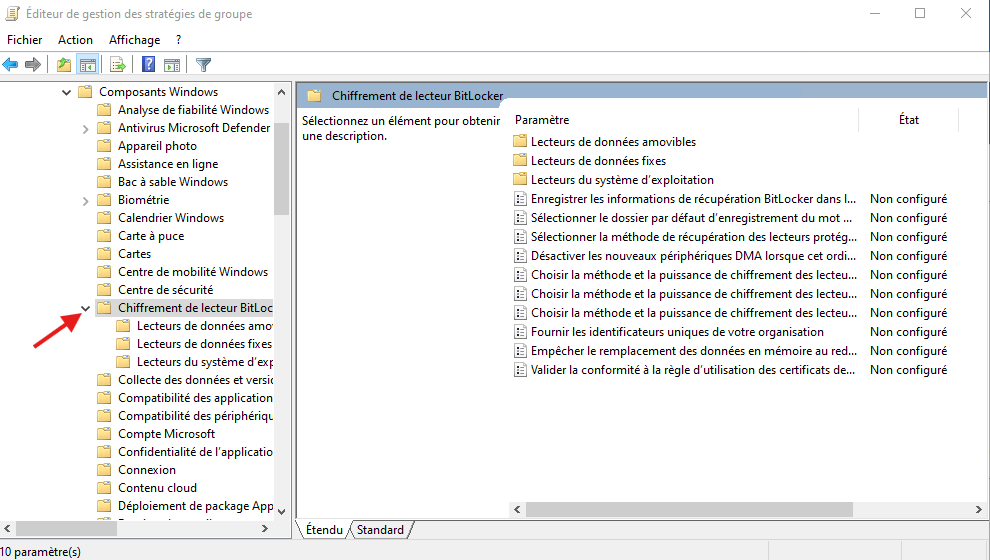Click list pane horizontal scrollbar left arrow
Image resolution: width=990 pixels, height=560 pixels.
coord(518,509)
